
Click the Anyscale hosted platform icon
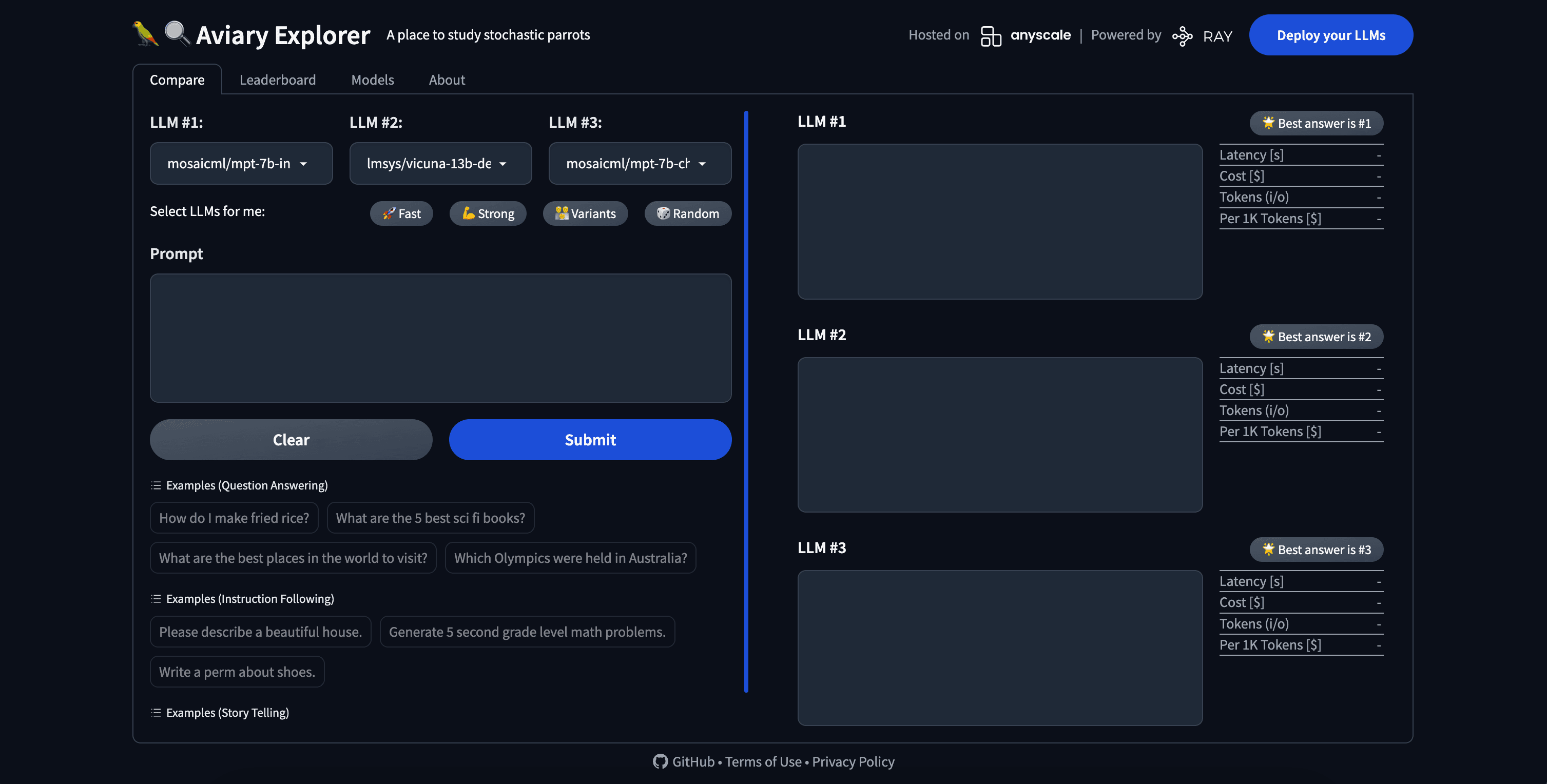point(990,34)
